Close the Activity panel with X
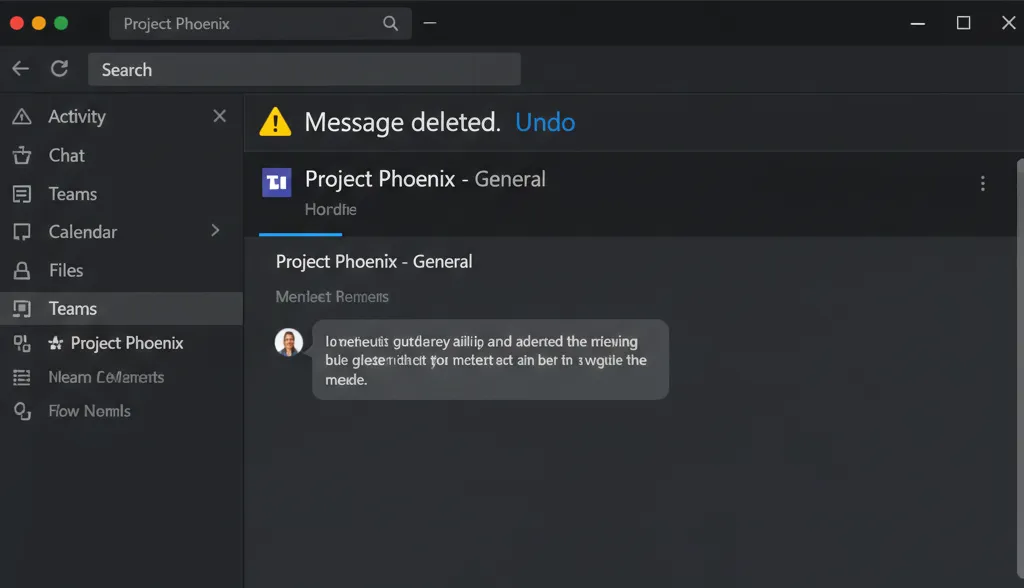1024x588 pixels. [x=220, y=117]
